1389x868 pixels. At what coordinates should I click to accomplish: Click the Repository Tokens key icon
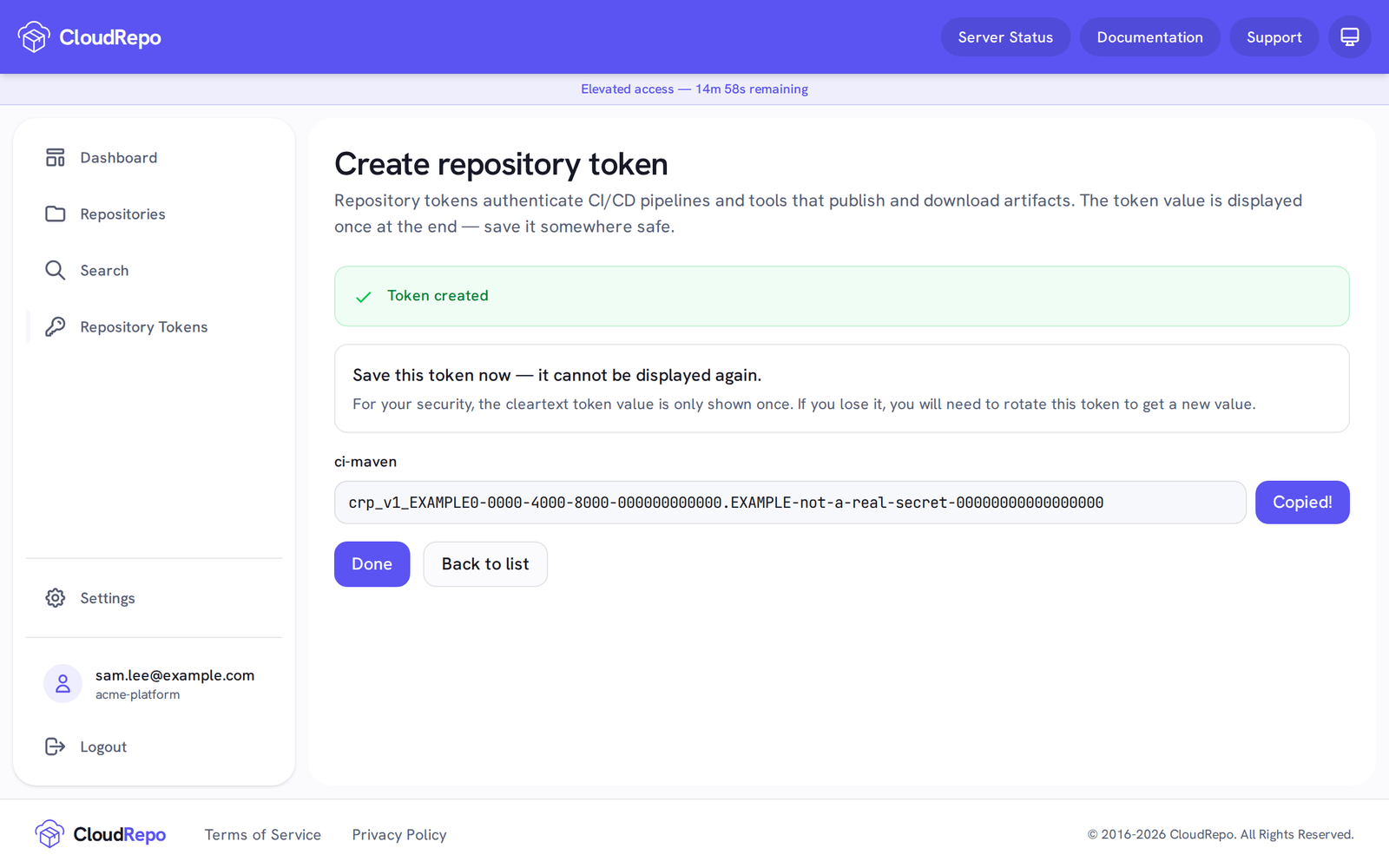point(56,326)
